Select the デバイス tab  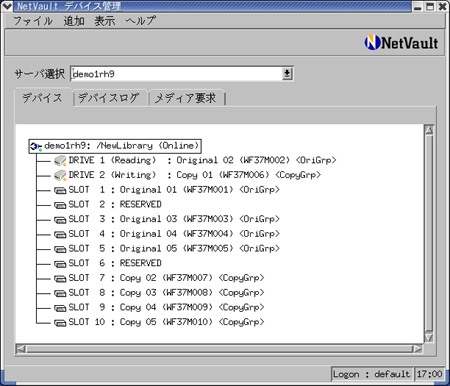[42, 98]
